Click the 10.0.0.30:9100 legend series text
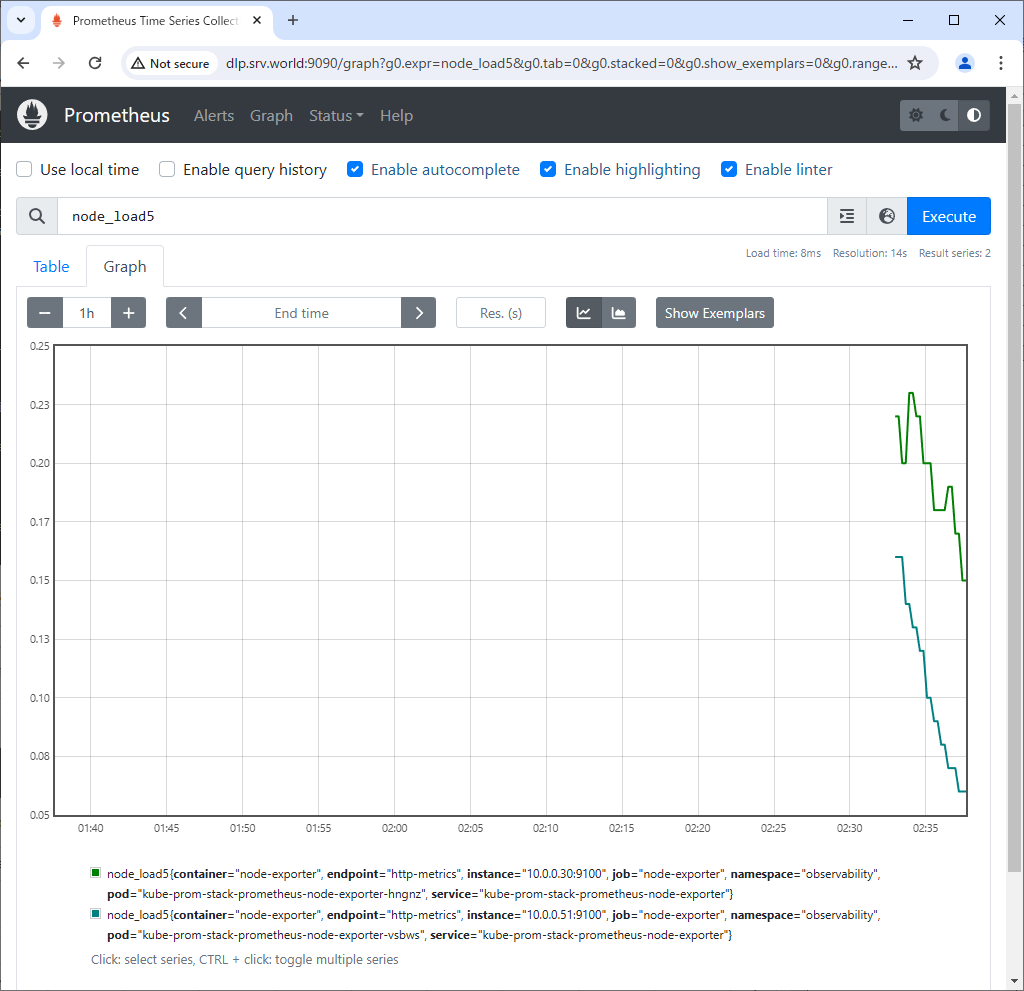The height and width of the screenshot is (991, 1024). tap(494, 884)
